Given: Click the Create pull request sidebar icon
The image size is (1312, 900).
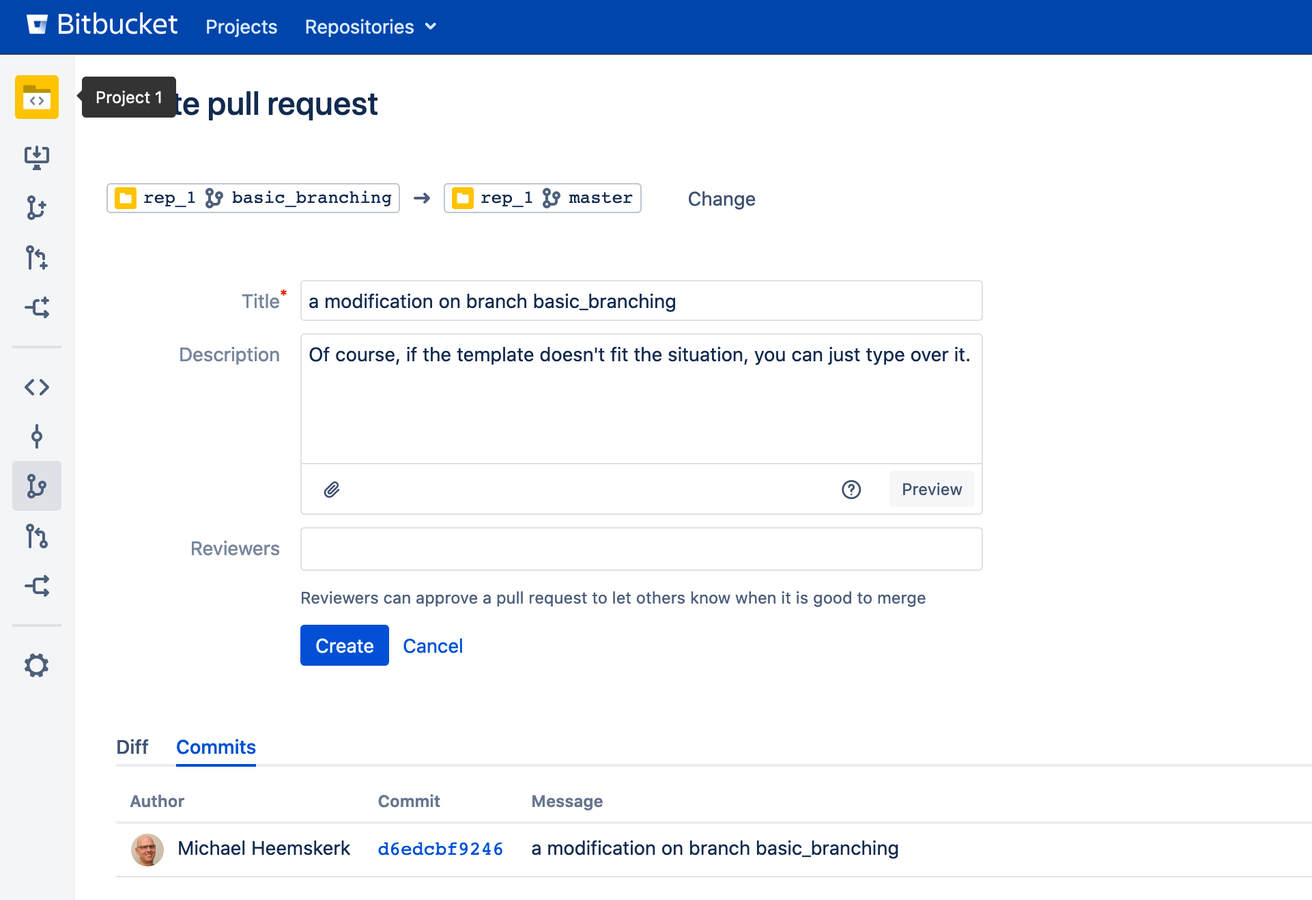Looking at the screenshot, I should (37, 258).
